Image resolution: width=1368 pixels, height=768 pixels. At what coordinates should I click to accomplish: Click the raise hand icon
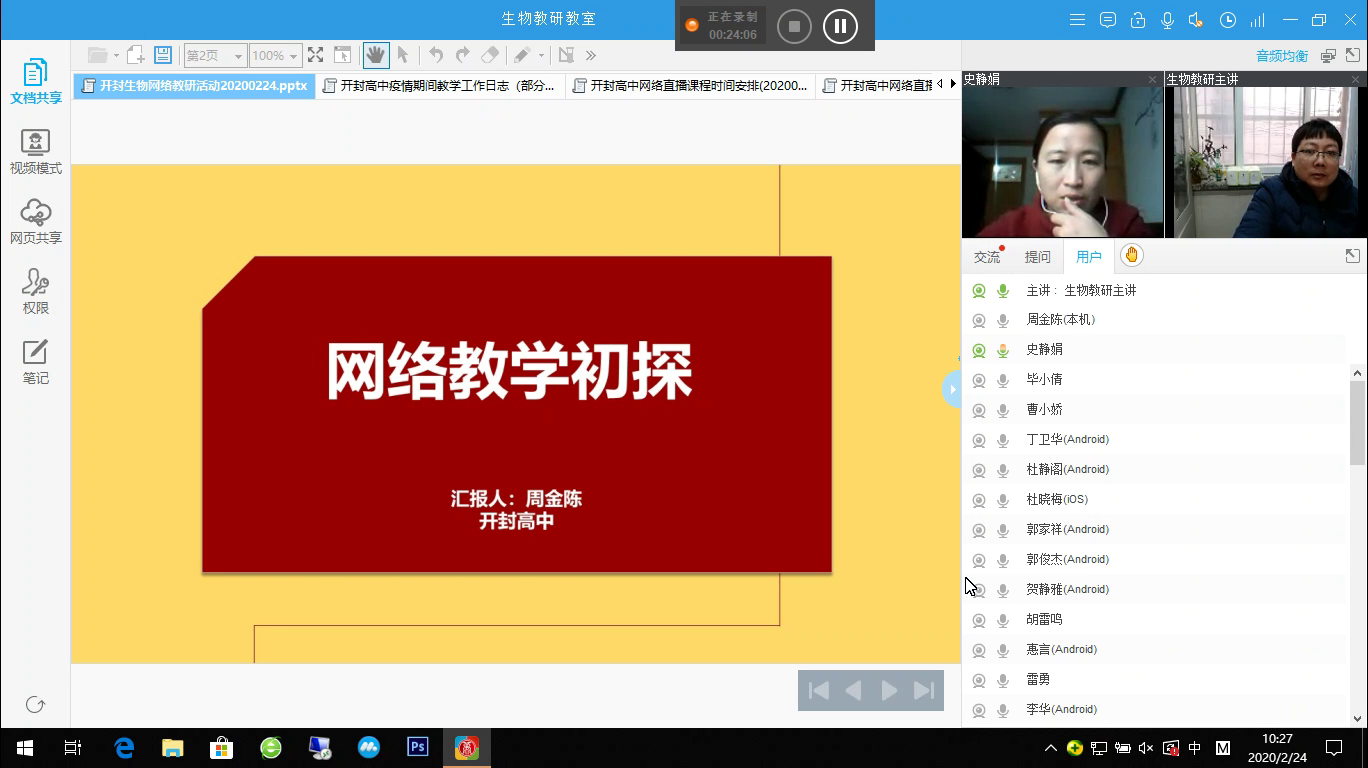pos(1131,256)
